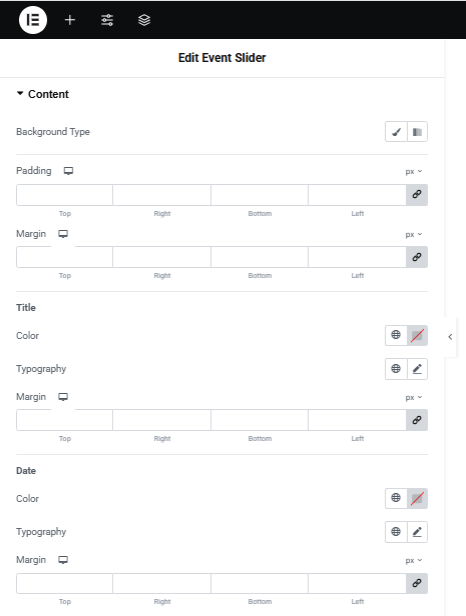Image resolution: width=466 pixels, height=616 pixels.
Task: Click the Date Typography globe icon
Action: pos(396,532)
